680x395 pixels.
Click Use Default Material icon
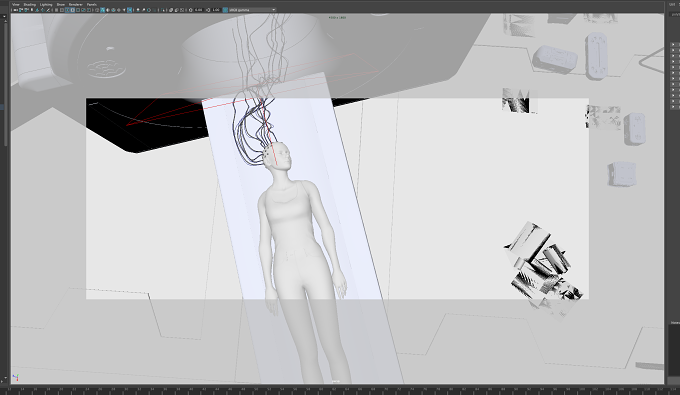pos(108,10)
